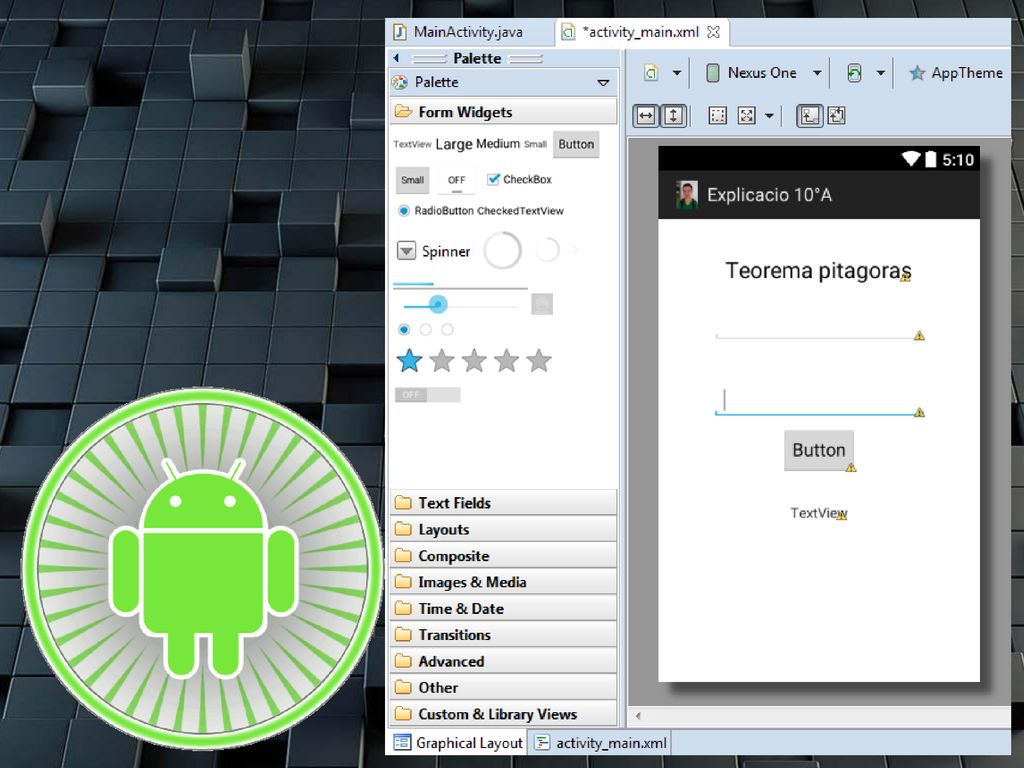1024x768 pixels.
Task: Open the configuration chooser dropdown arrow
Action: coord(677,73)
